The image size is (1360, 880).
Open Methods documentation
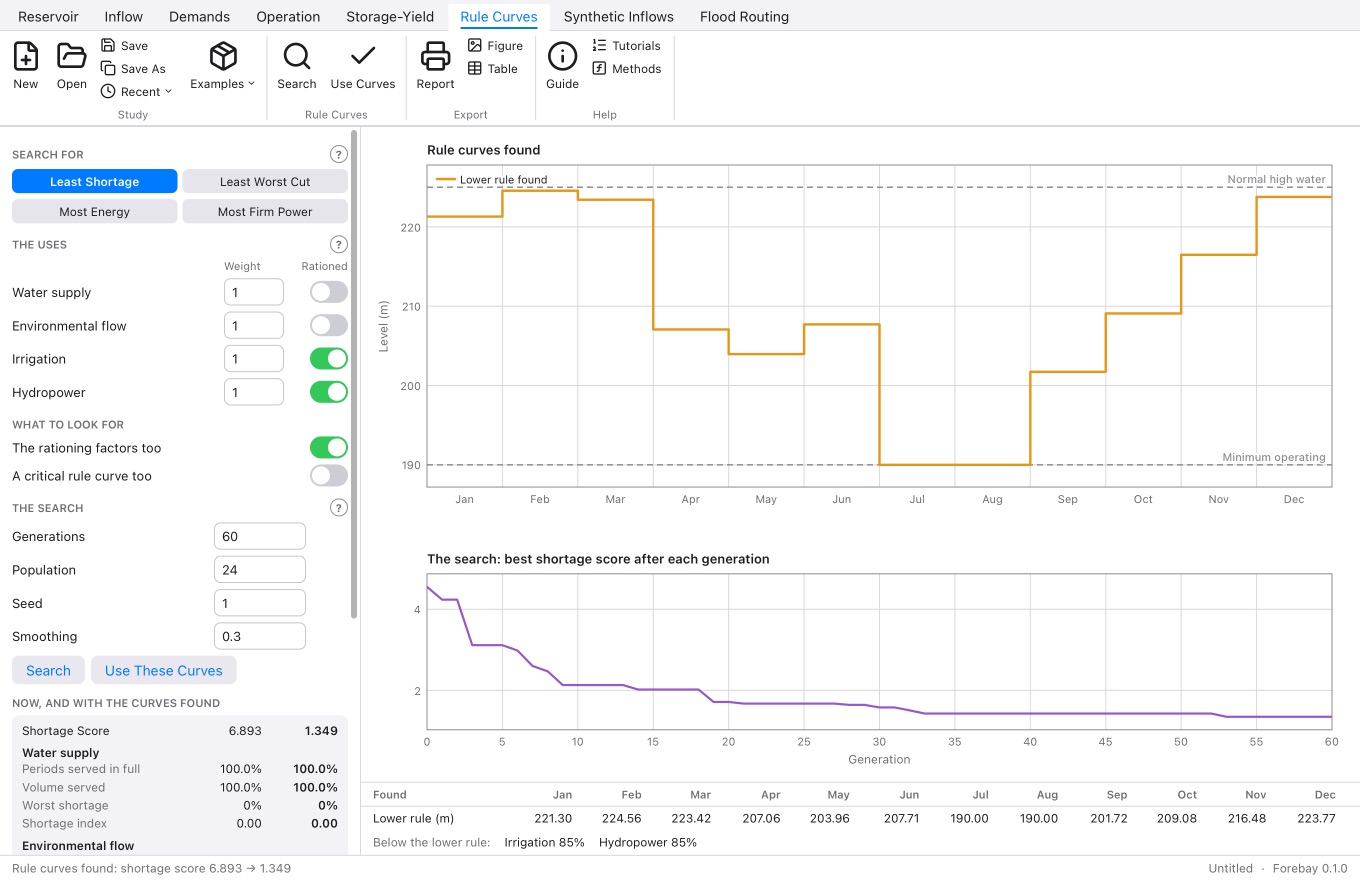pos(627,69)
